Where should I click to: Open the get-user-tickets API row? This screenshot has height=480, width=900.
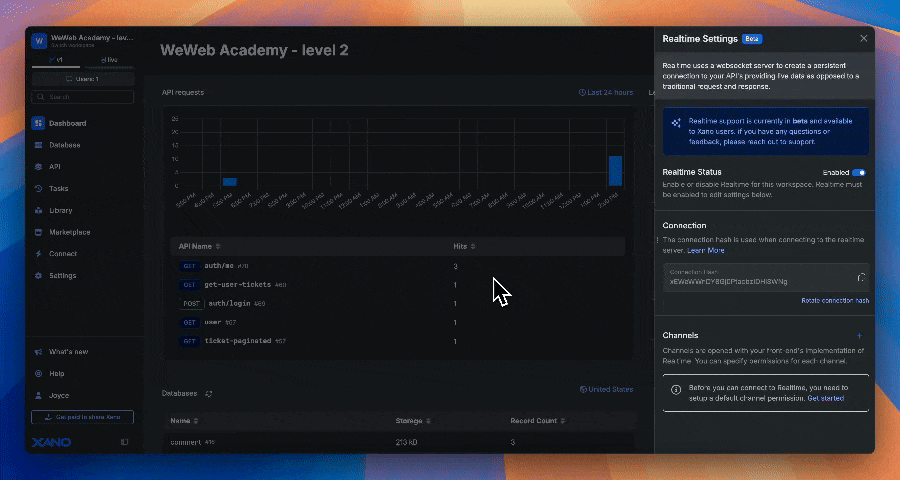pyautogui.click(x=398, y=285)
